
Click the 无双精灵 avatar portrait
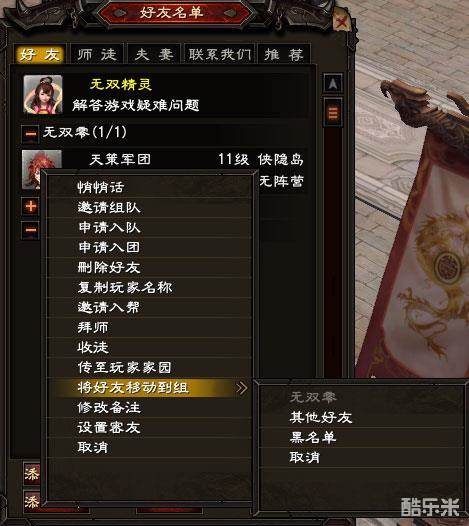tap(43, 95)
